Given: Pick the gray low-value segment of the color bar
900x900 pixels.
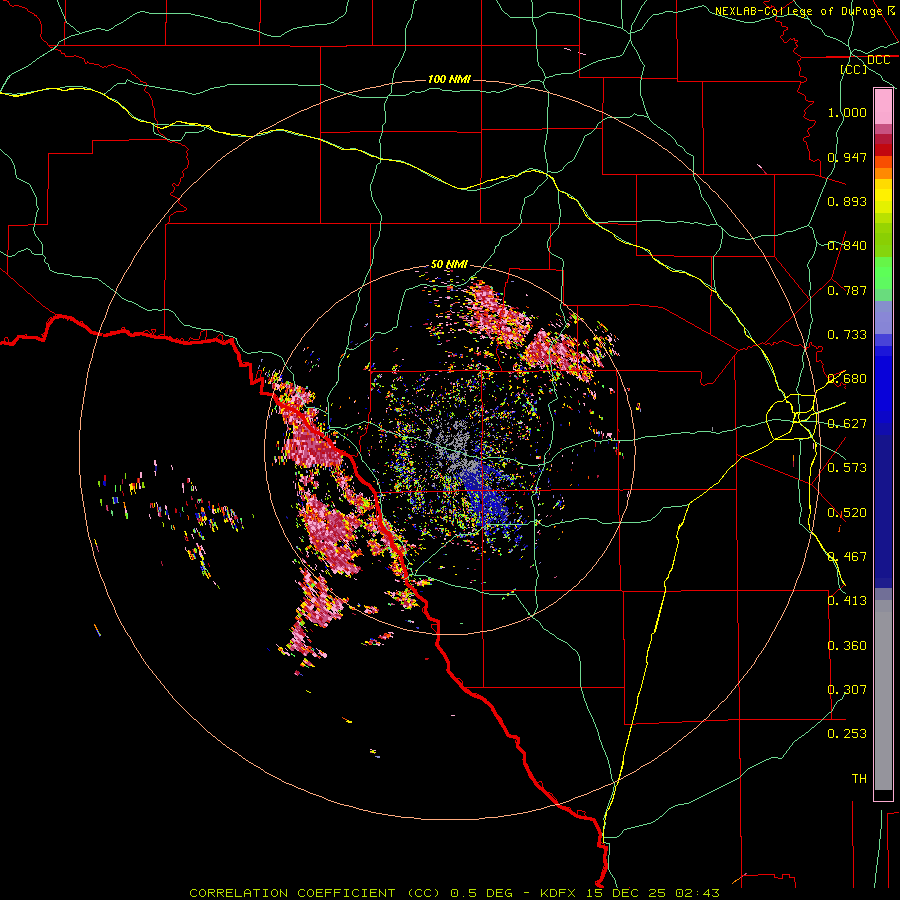Looking at the screenshot, I should 883,695.
